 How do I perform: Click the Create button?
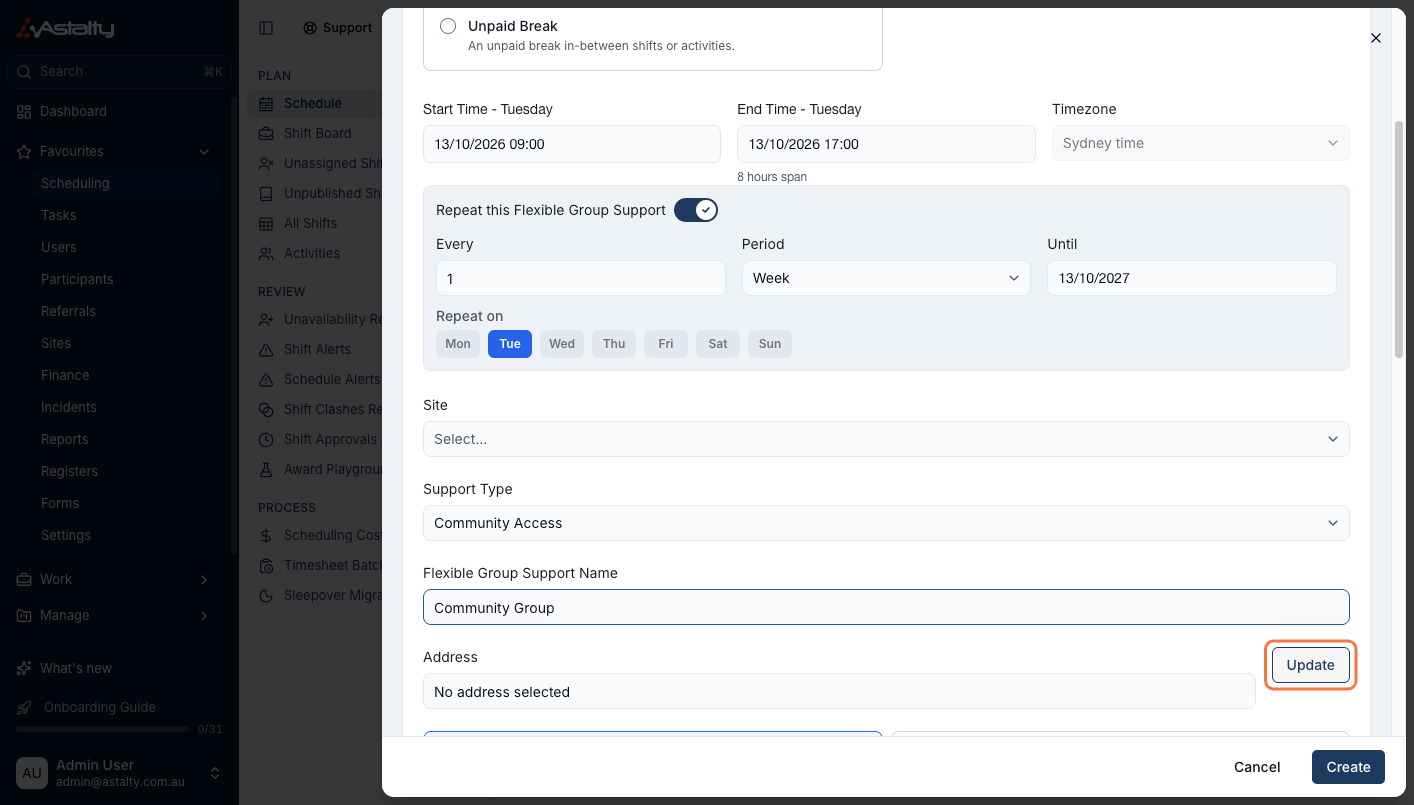click(x=1348, y=767)
